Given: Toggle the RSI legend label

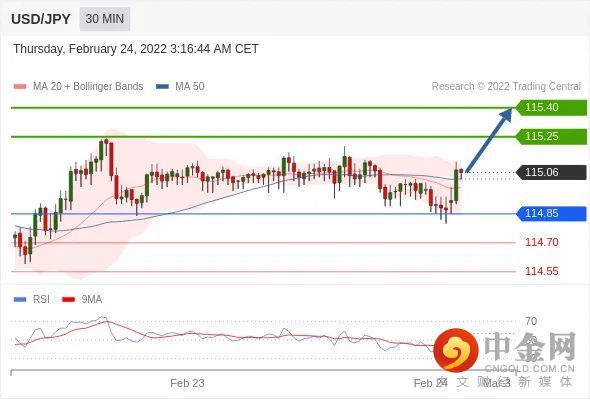Looking at the screenshot, I should point(41,300).
